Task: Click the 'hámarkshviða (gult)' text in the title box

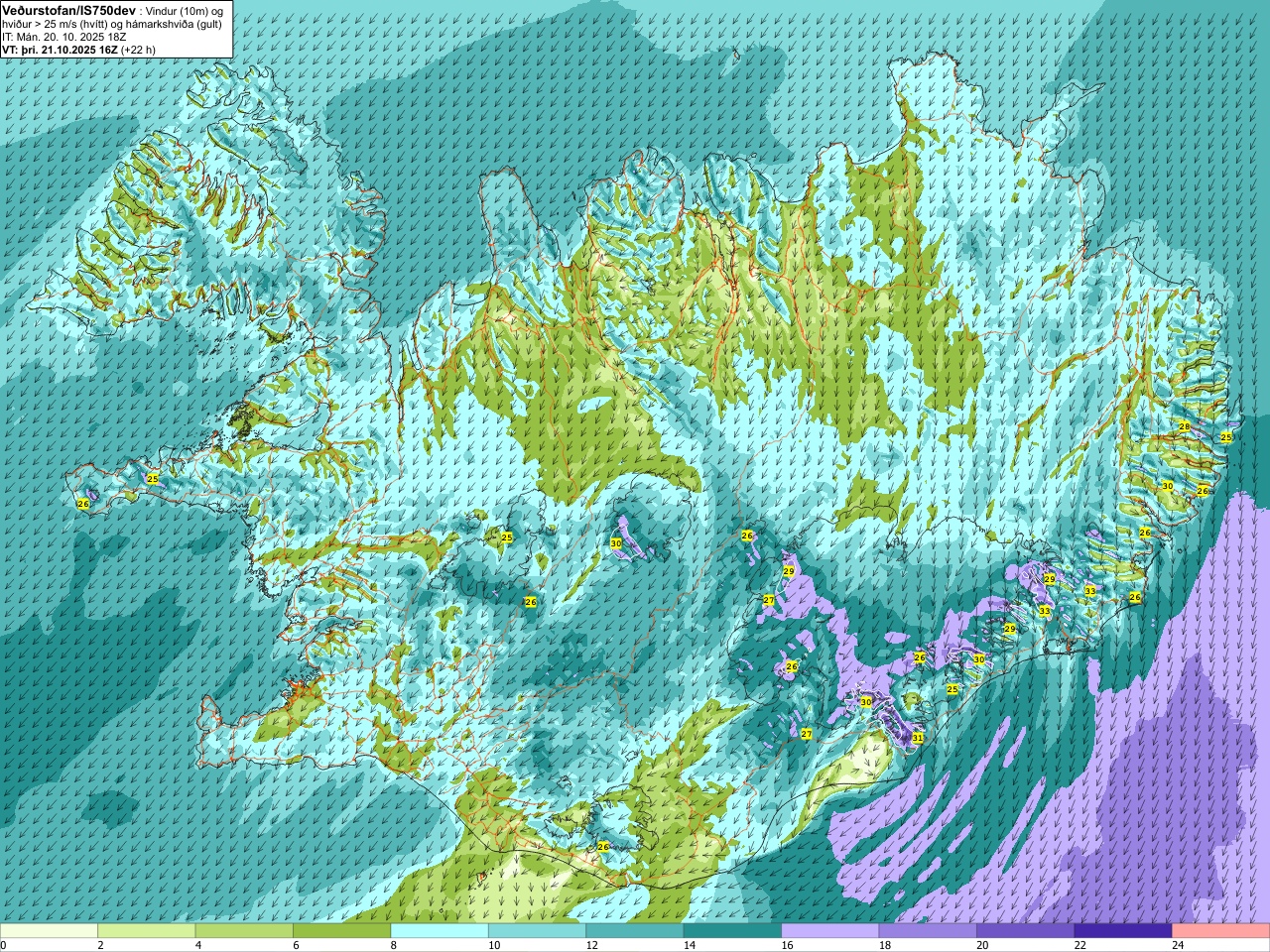Action: tap(172, 23)
